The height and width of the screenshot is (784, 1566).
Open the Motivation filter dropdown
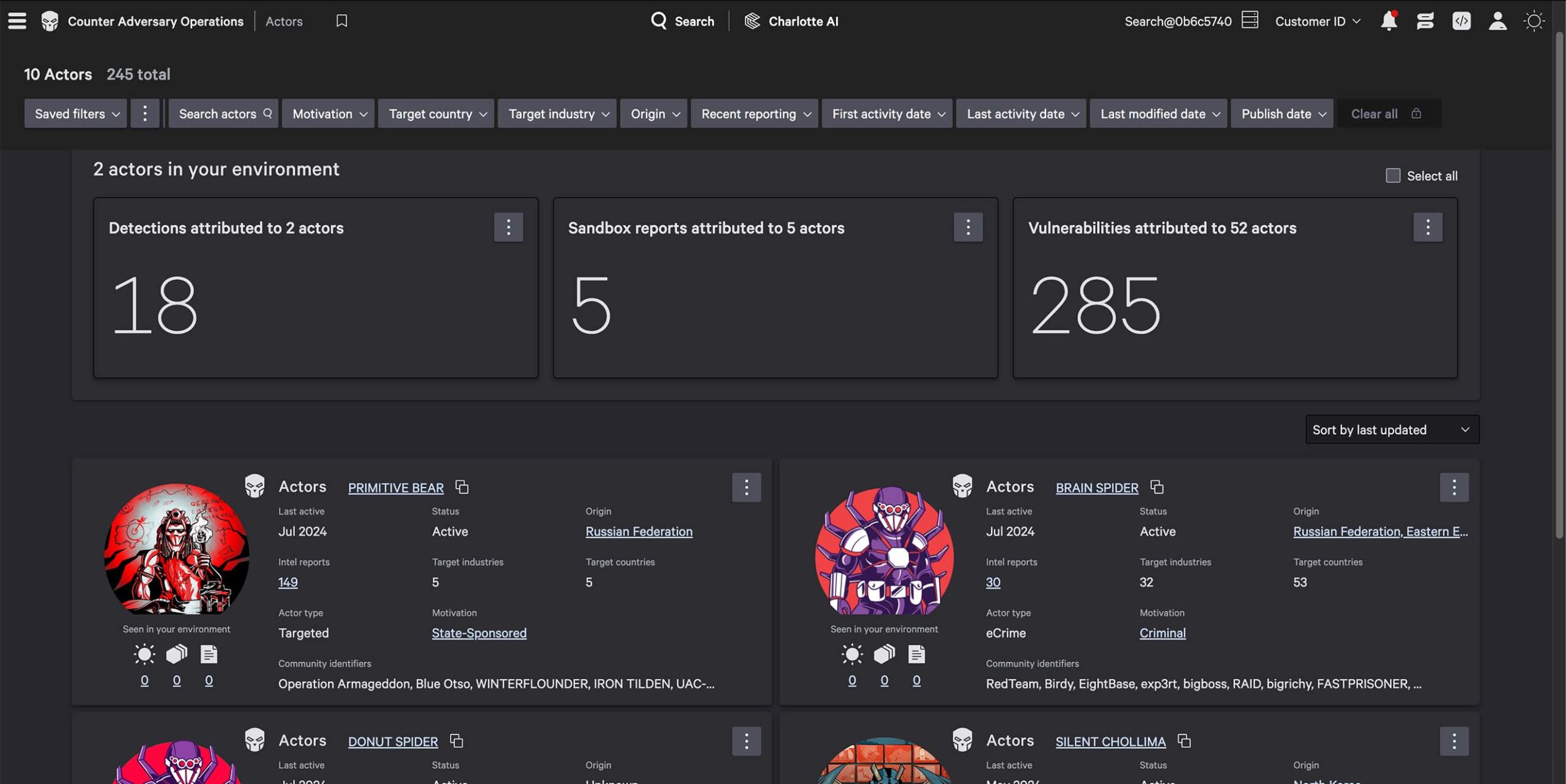pyautogui.click(x=328, y=113)
